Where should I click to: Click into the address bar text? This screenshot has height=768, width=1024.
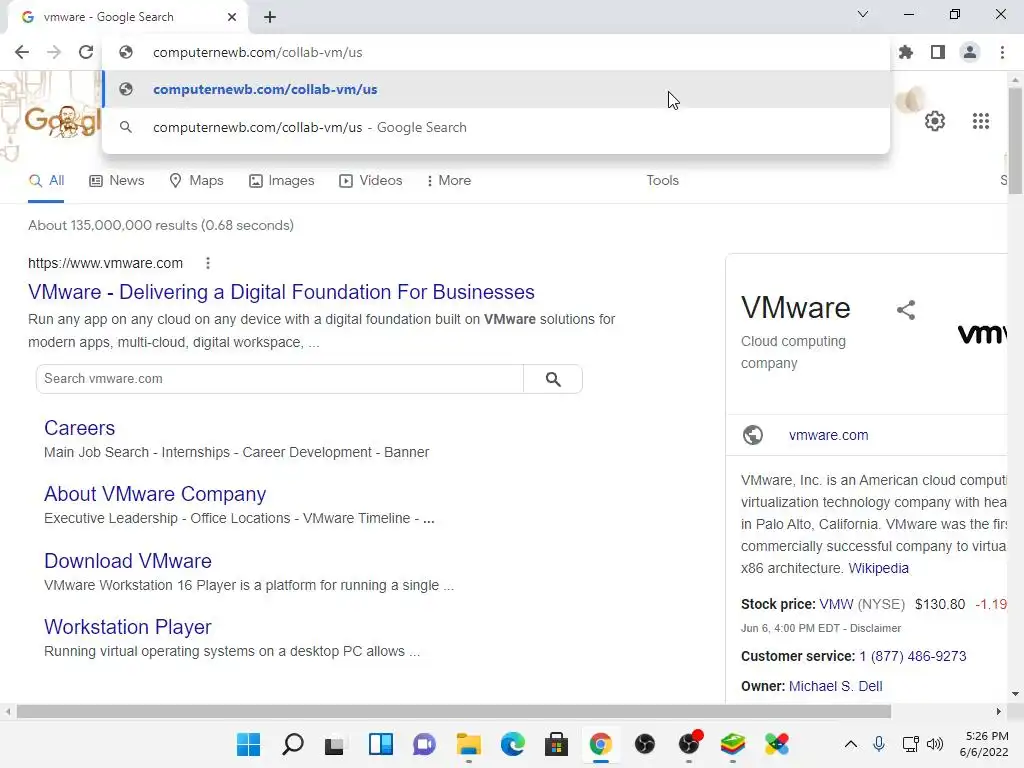257,52
